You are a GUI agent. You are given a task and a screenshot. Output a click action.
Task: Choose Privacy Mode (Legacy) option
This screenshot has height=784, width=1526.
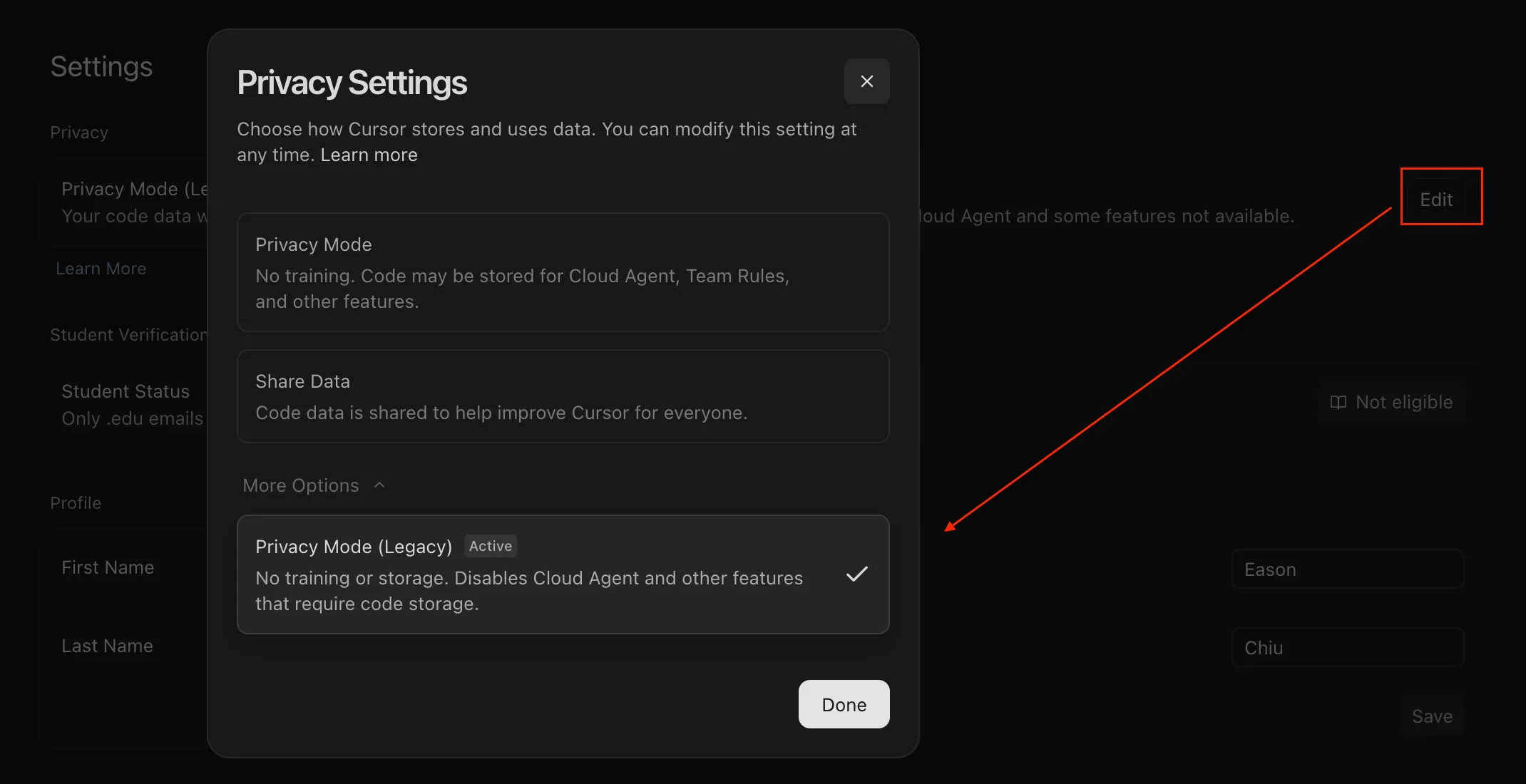(x=542, y=574)
